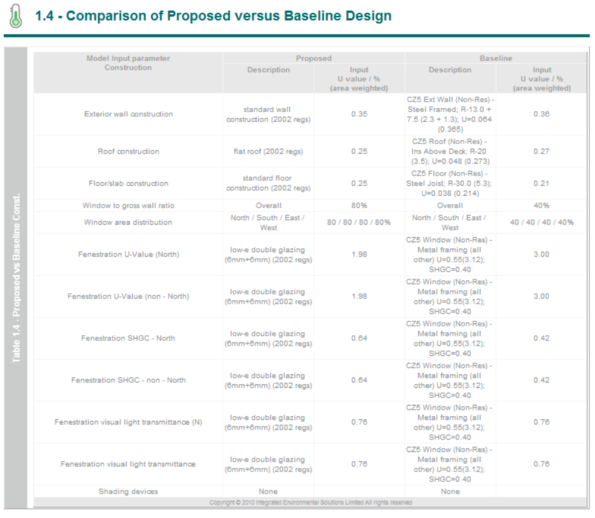Click the 'flat roof (2002 regs)' description cell
The image size is (595, 518).
tap(268, 151)
